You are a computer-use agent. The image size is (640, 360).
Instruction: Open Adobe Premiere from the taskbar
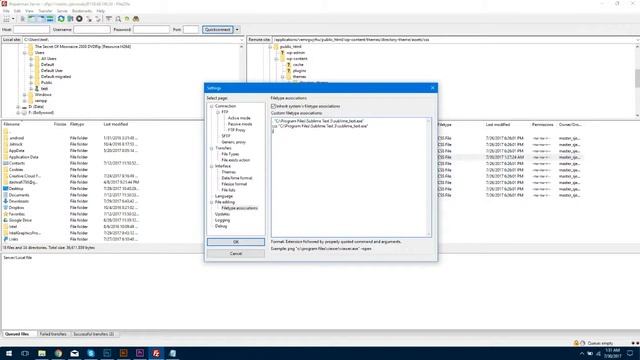pos(140,353)
